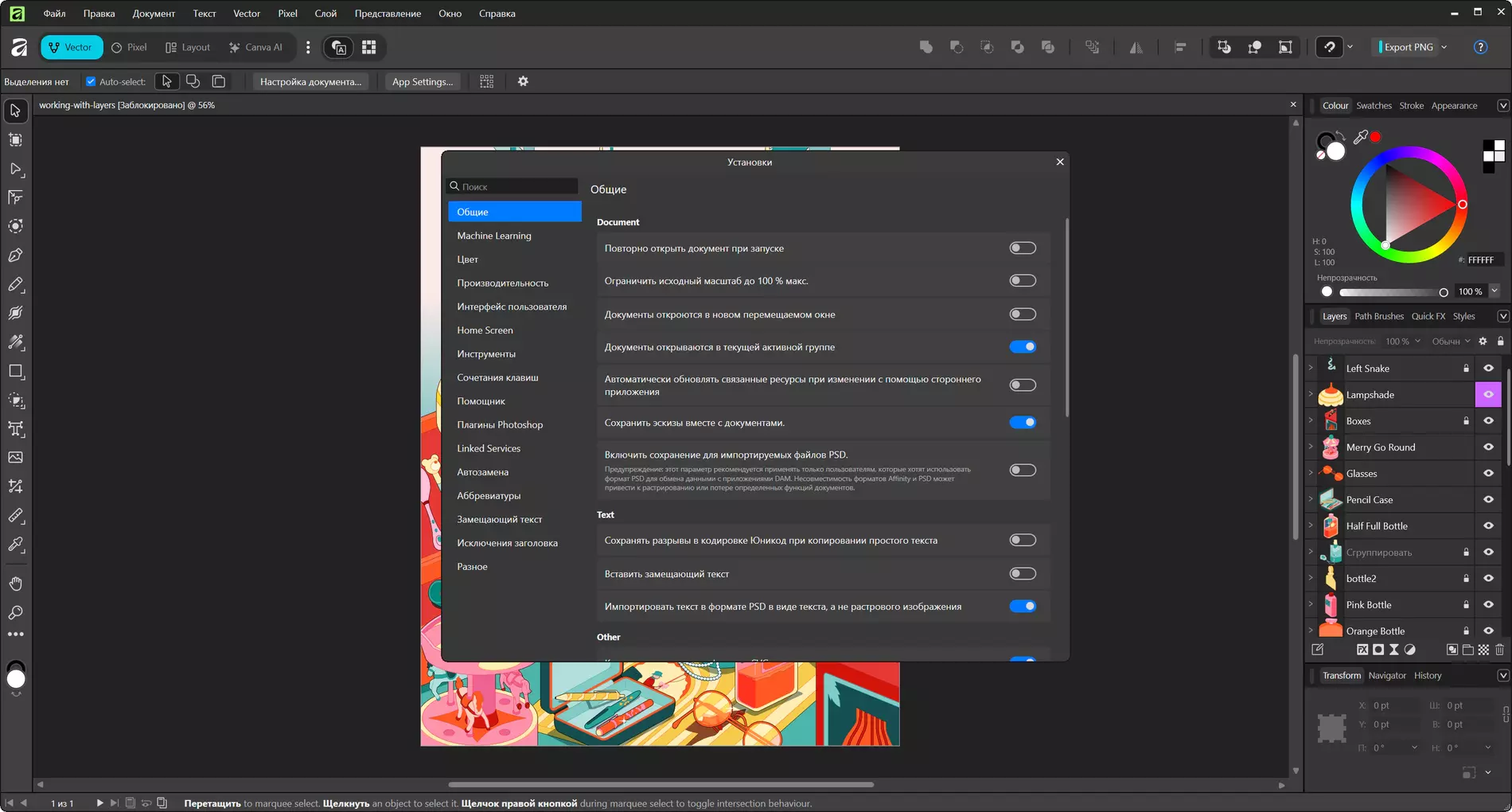The width and height of the screenshot is (1512, 812).
Task: Select the Zoom magnifier tool
Action: pyautogui.click(x=15, y=613)
